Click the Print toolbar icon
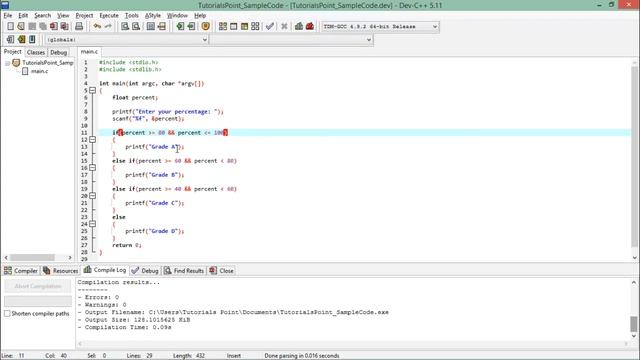The height and width of the screenshot is (360, 640). tap(79, 27)
